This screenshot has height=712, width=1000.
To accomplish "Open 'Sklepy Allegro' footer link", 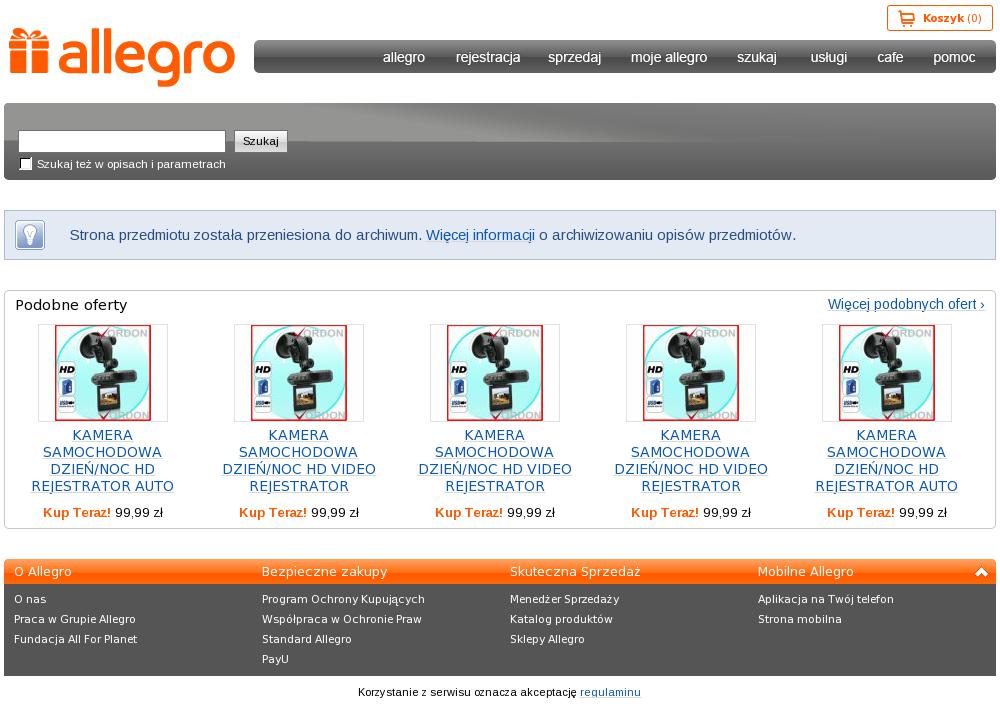I will tap(547, 639).
